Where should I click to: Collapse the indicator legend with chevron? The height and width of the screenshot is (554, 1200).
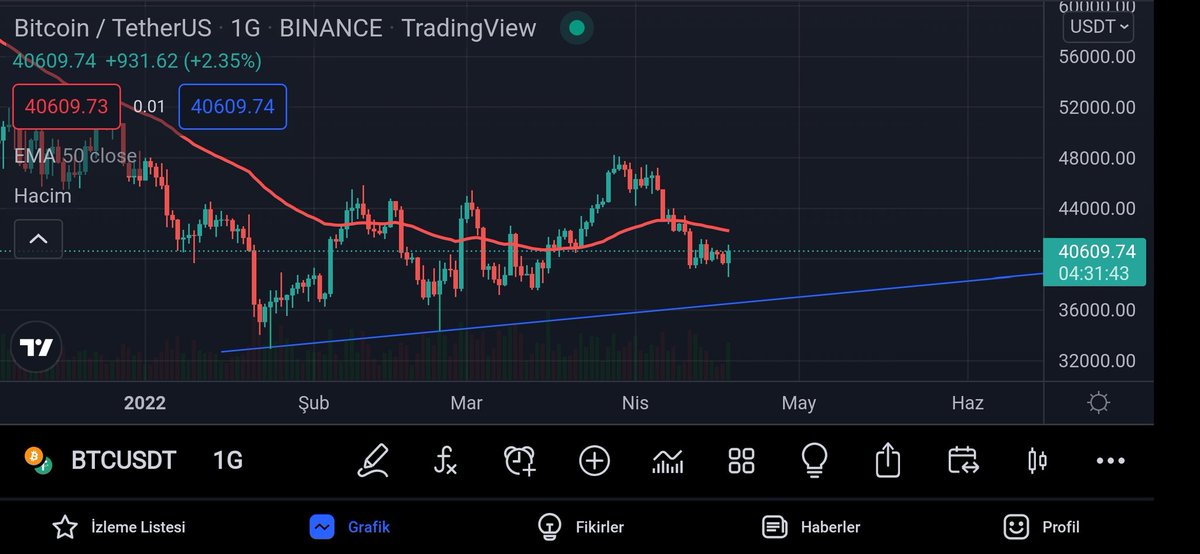(x=38, y=239)
